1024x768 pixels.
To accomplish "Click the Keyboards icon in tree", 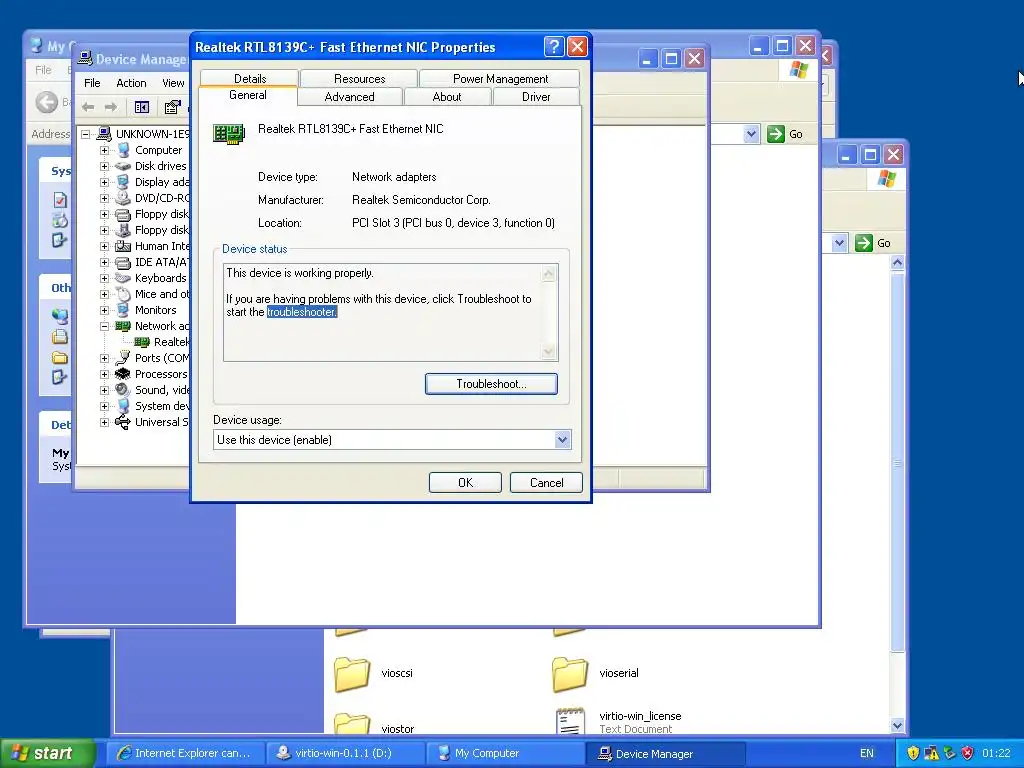I will [x=123, y=278].
